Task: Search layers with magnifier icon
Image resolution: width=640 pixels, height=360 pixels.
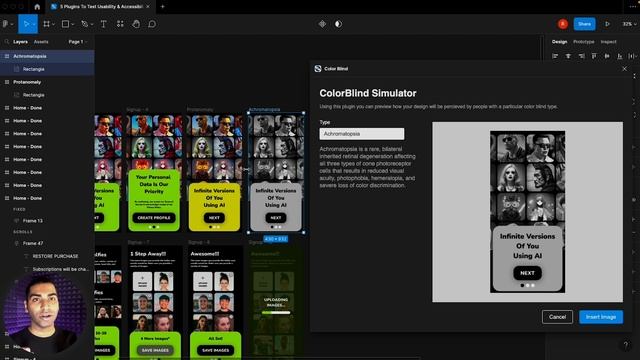Action: click(x=7, y=42)
